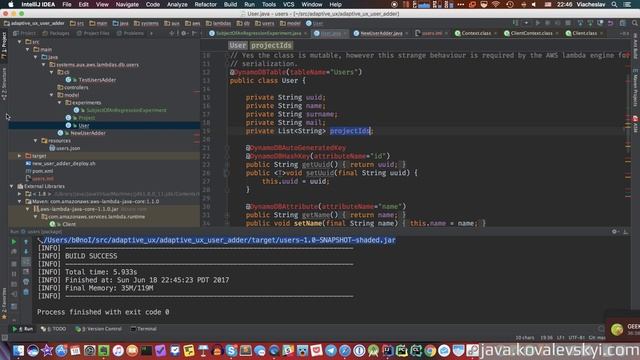This screenshot has height=360, width=640.
Task: Launch Skype from the Dock
Action: [231, 351]
